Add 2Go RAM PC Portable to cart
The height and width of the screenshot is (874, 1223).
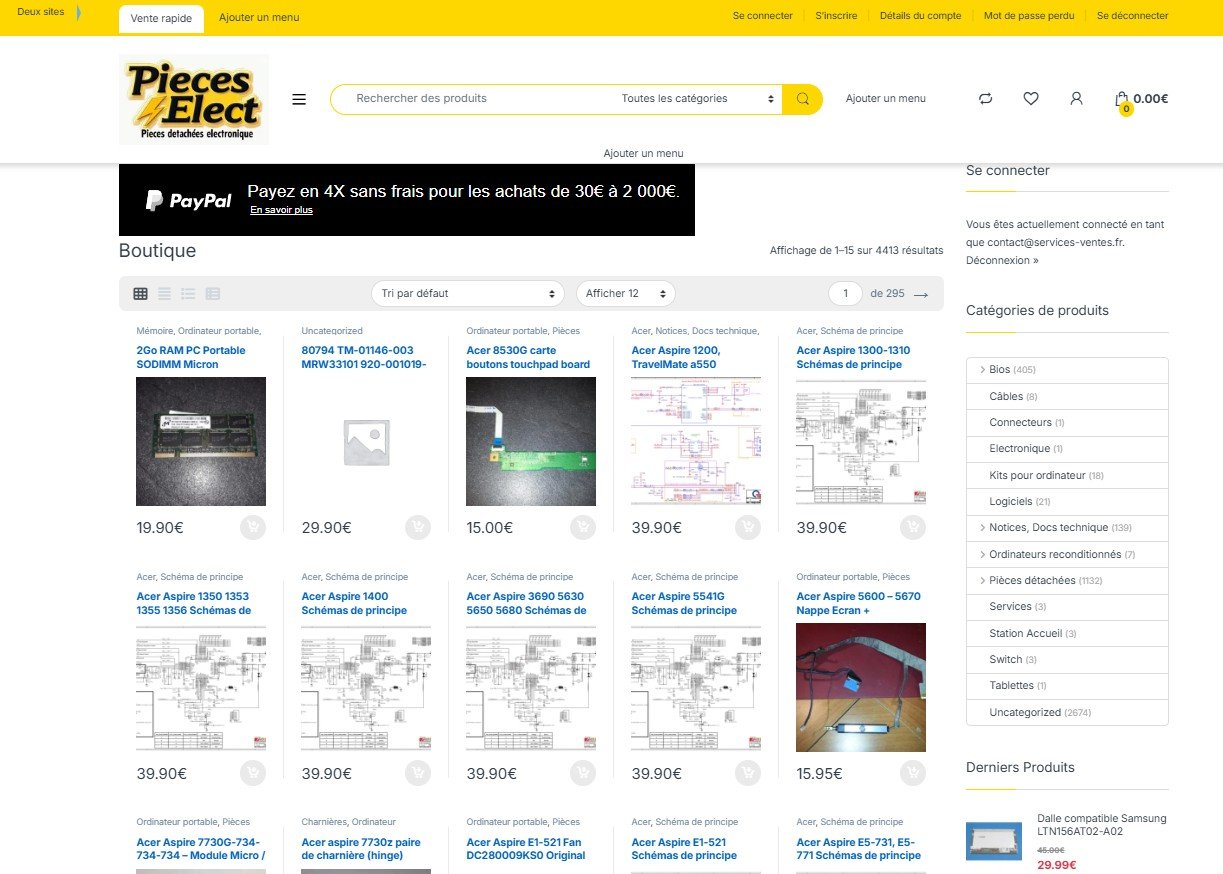(253, 527)
